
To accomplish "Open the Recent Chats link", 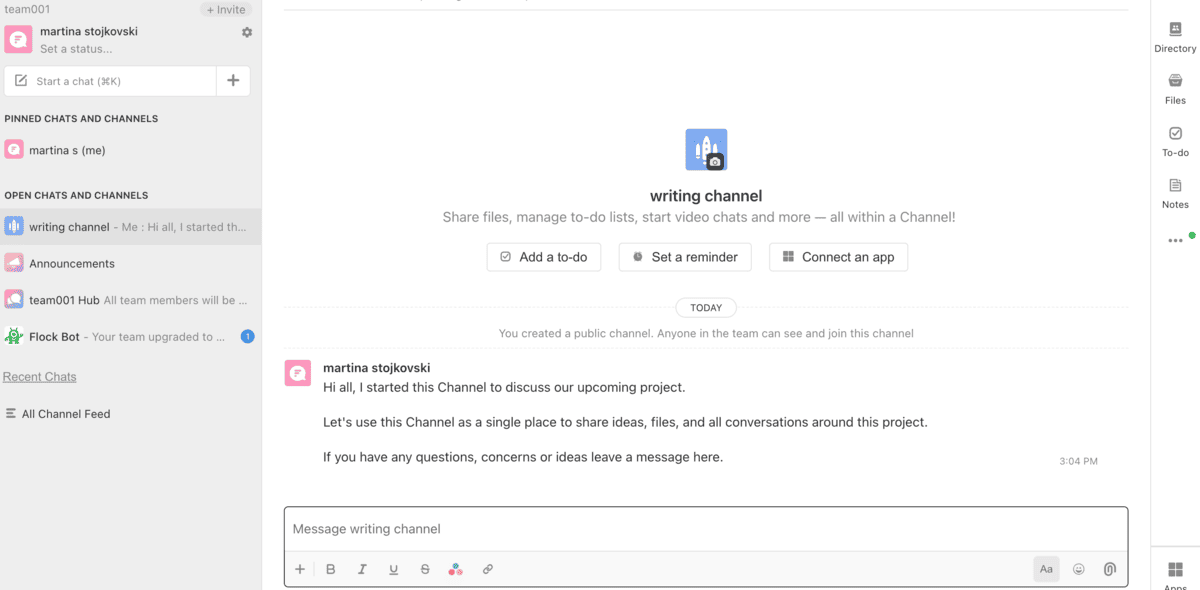I will tap(40, 377).
